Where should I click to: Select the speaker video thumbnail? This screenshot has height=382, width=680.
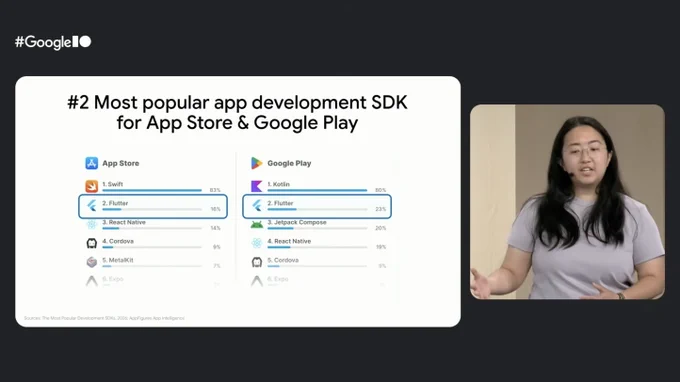click(x=567, y=202)
